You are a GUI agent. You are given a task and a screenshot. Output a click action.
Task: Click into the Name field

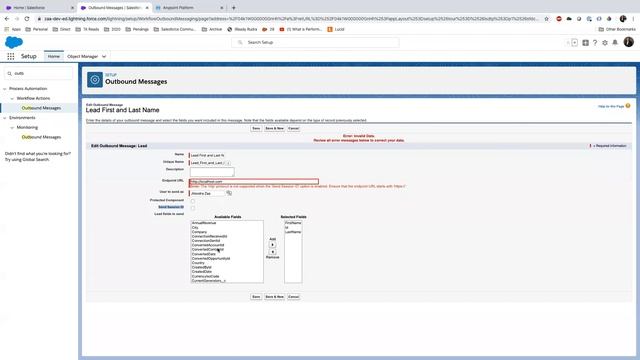point(207,156)
